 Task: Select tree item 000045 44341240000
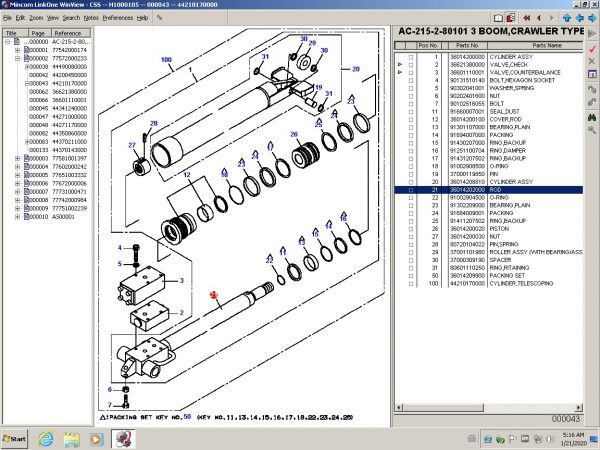[58, 108]
